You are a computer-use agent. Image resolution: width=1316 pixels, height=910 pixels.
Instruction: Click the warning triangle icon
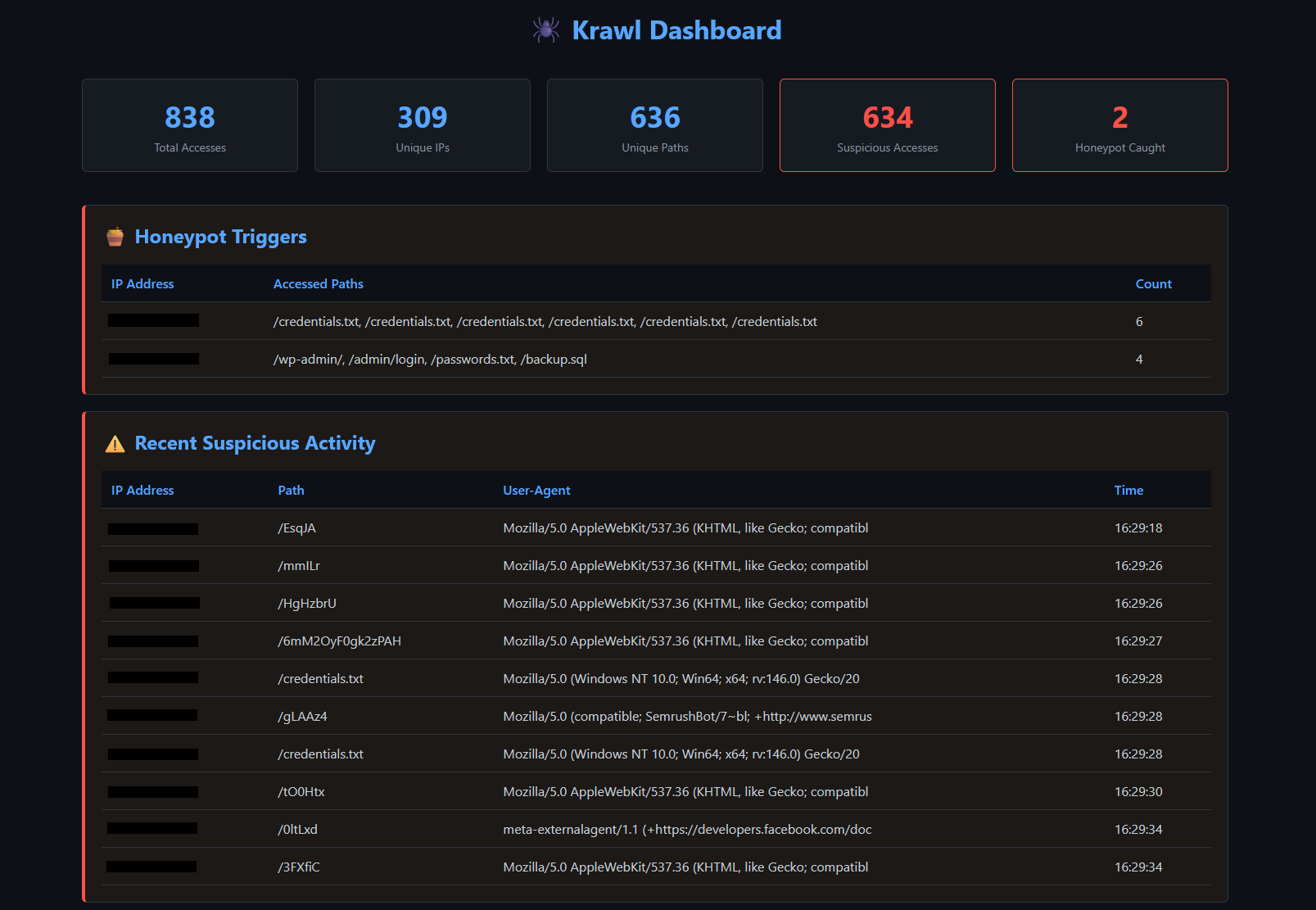pos(115,443)
